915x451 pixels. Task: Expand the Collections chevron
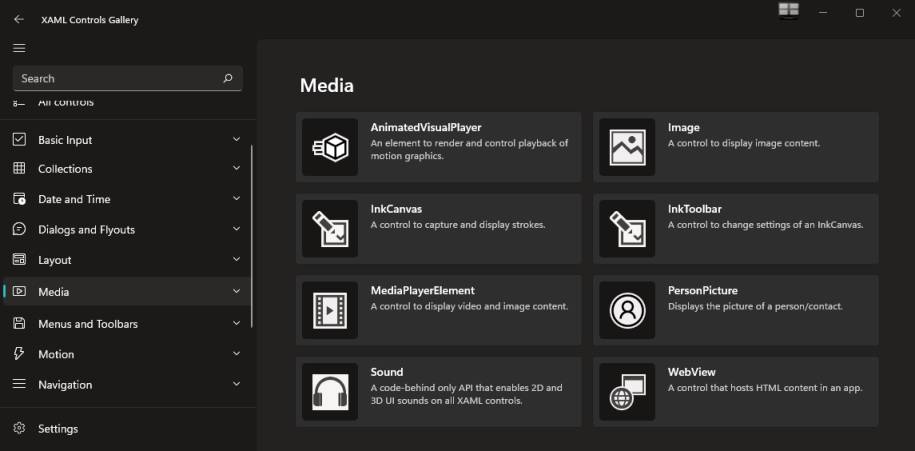236,168
